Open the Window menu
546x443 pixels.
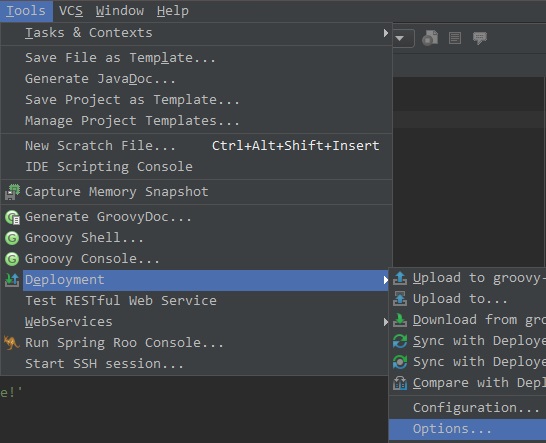120,11
